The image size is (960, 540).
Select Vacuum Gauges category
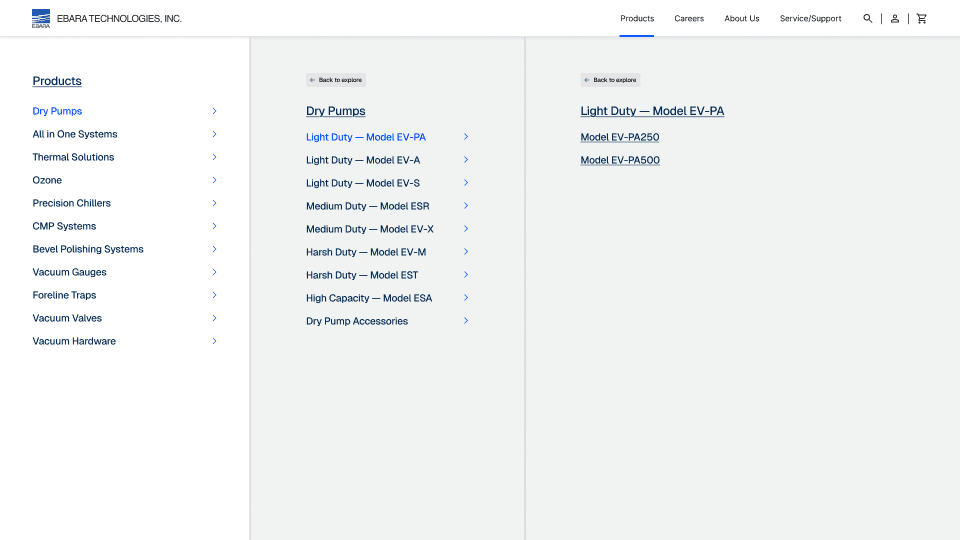point(69,272)
